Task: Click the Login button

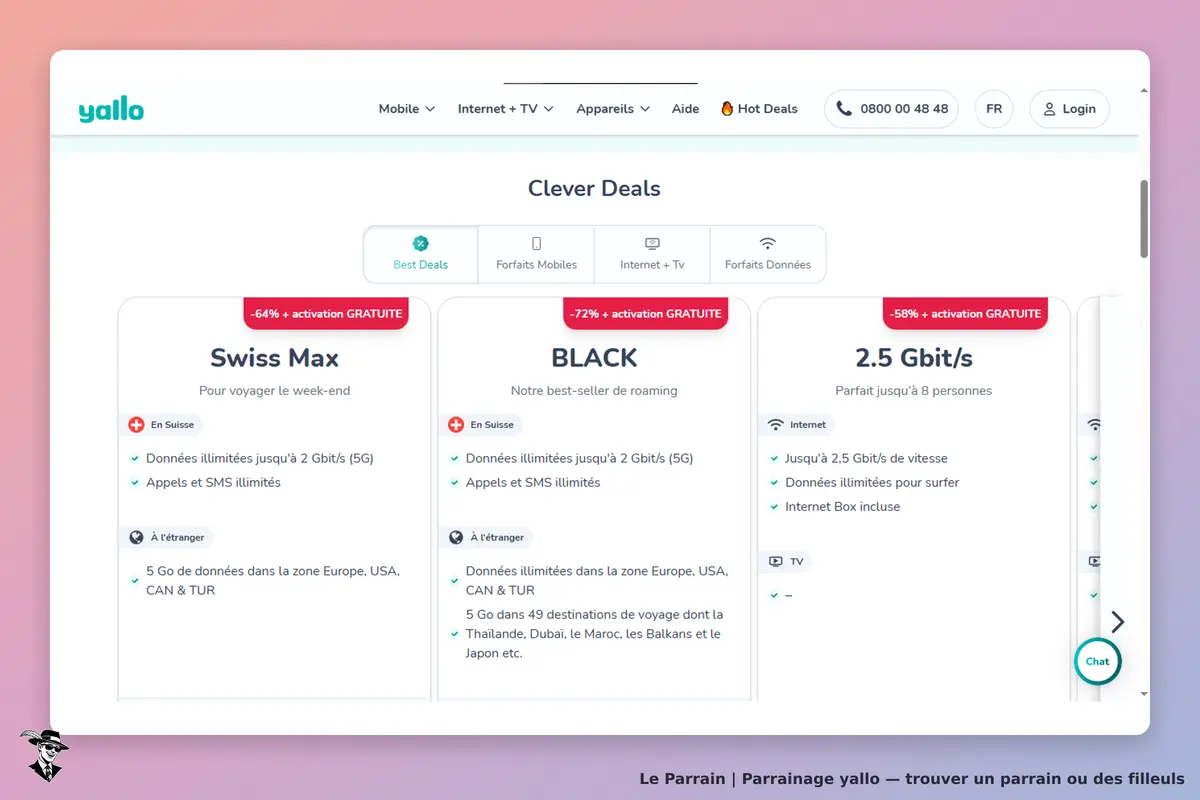Action: 1069,109
